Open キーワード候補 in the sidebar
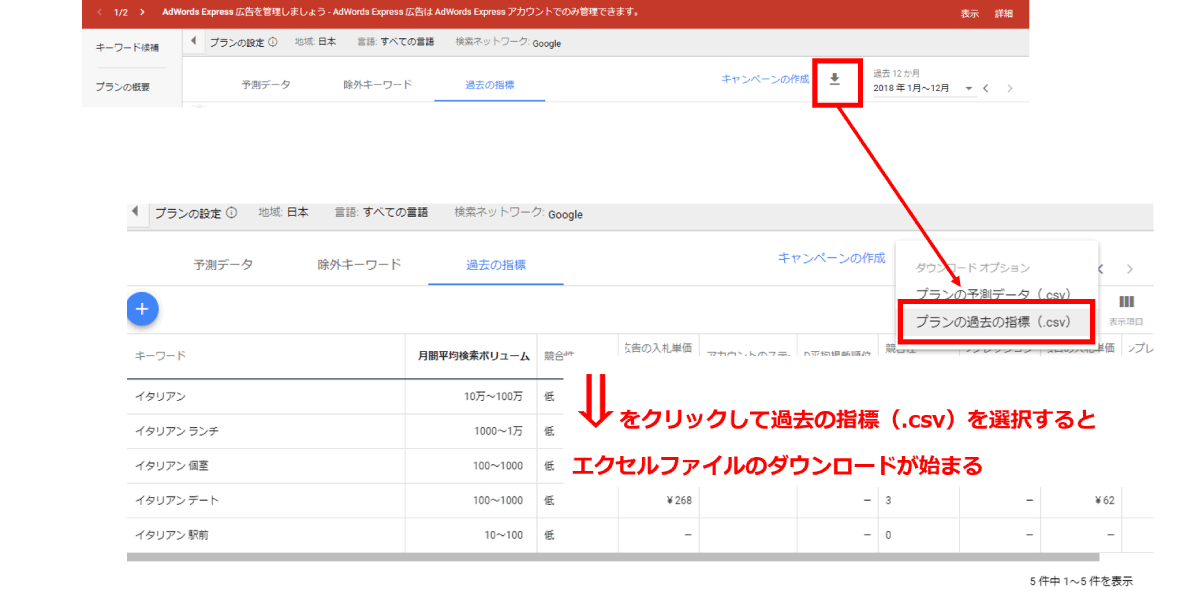1200x600 pixels. tap(127, 47)
